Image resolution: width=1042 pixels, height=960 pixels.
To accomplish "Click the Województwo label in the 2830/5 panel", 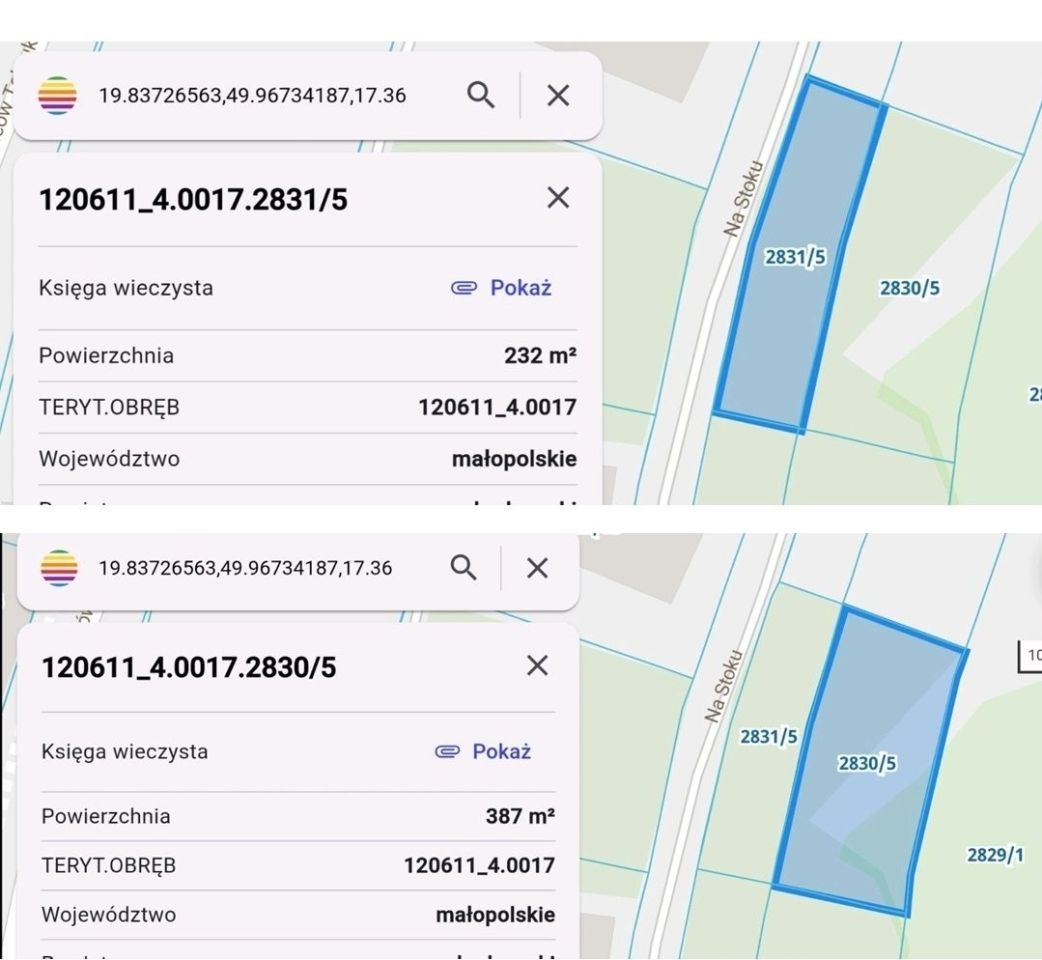I will coord(109,915).
